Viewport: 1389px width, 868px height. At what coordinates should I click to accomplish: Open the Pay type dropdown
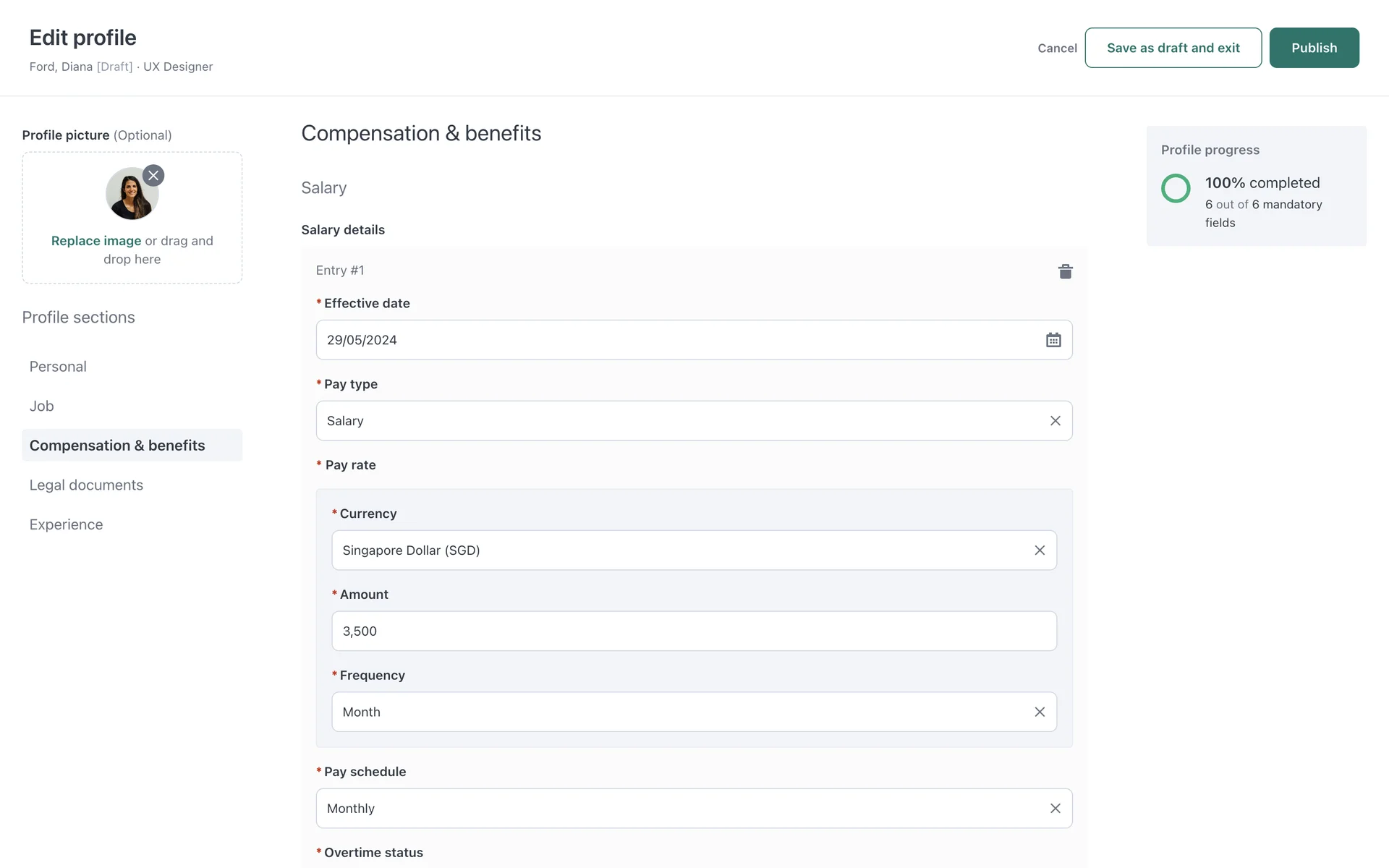[651, 421]
